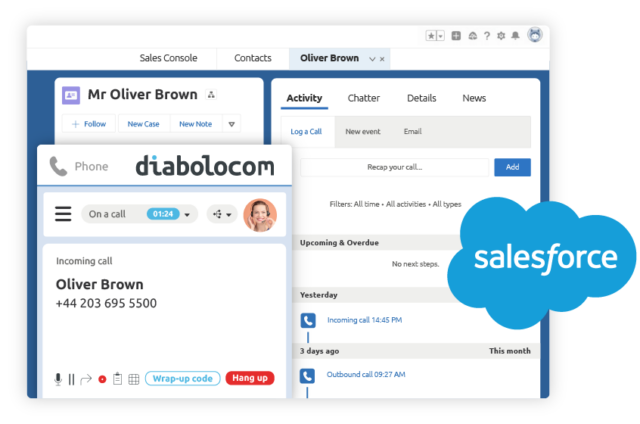Click the activity Filters text line

[x=395, y=204]
